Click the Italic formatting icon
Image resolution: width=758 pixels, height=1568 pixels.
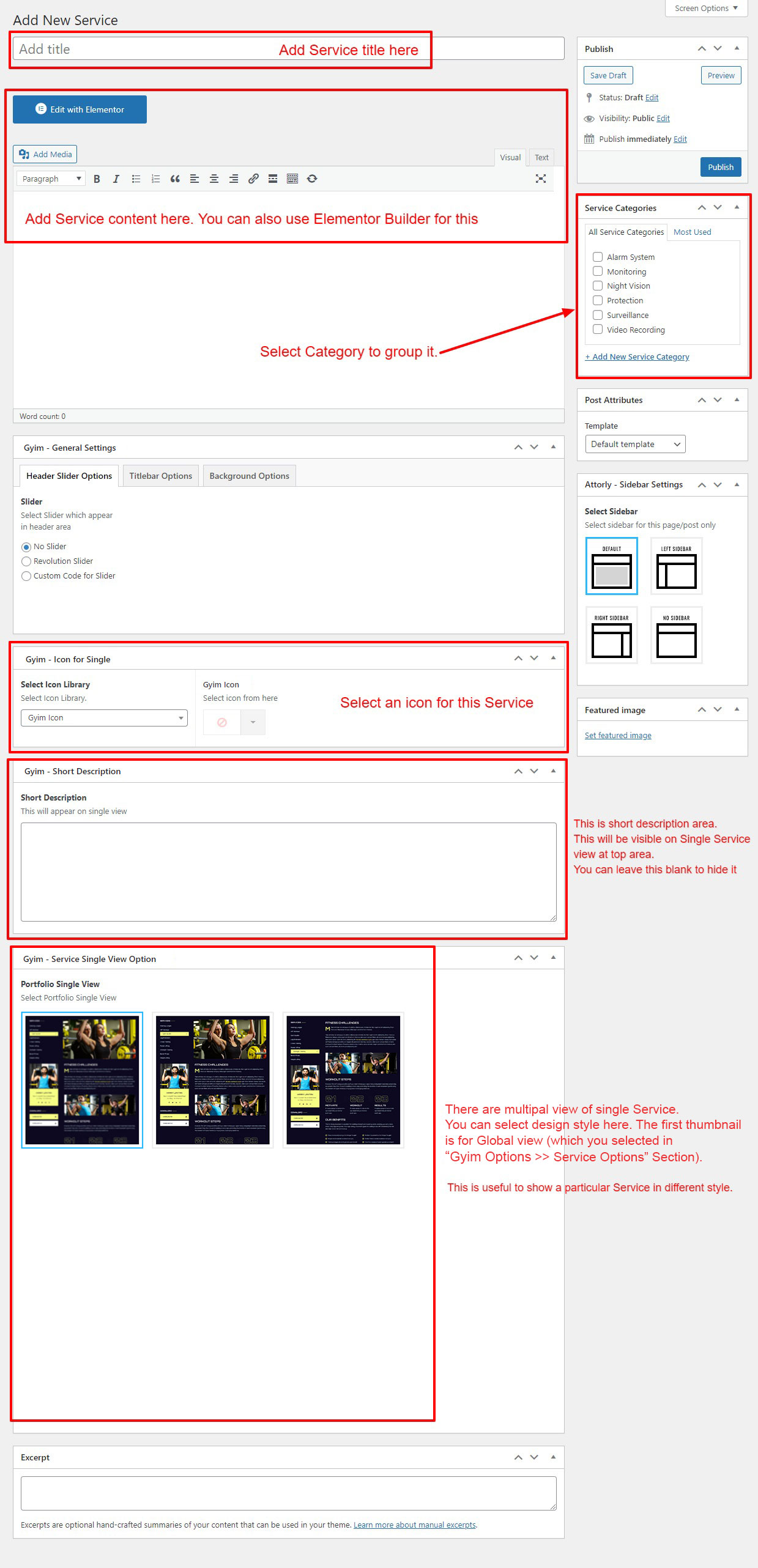(x=116, y=179)
